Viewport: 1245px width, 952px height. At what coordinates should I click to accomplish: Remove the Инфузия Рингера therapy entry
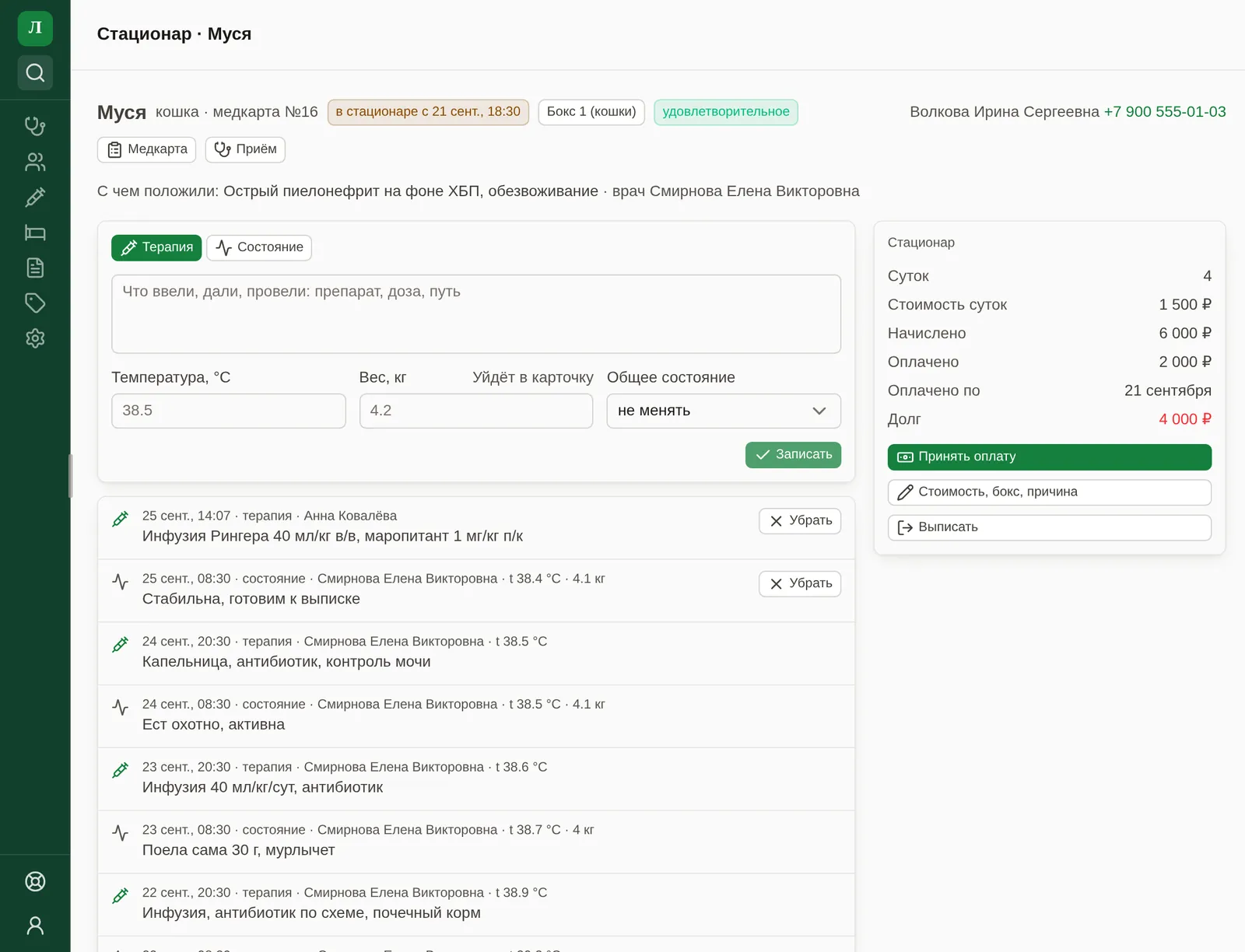[x=800, y=521]
